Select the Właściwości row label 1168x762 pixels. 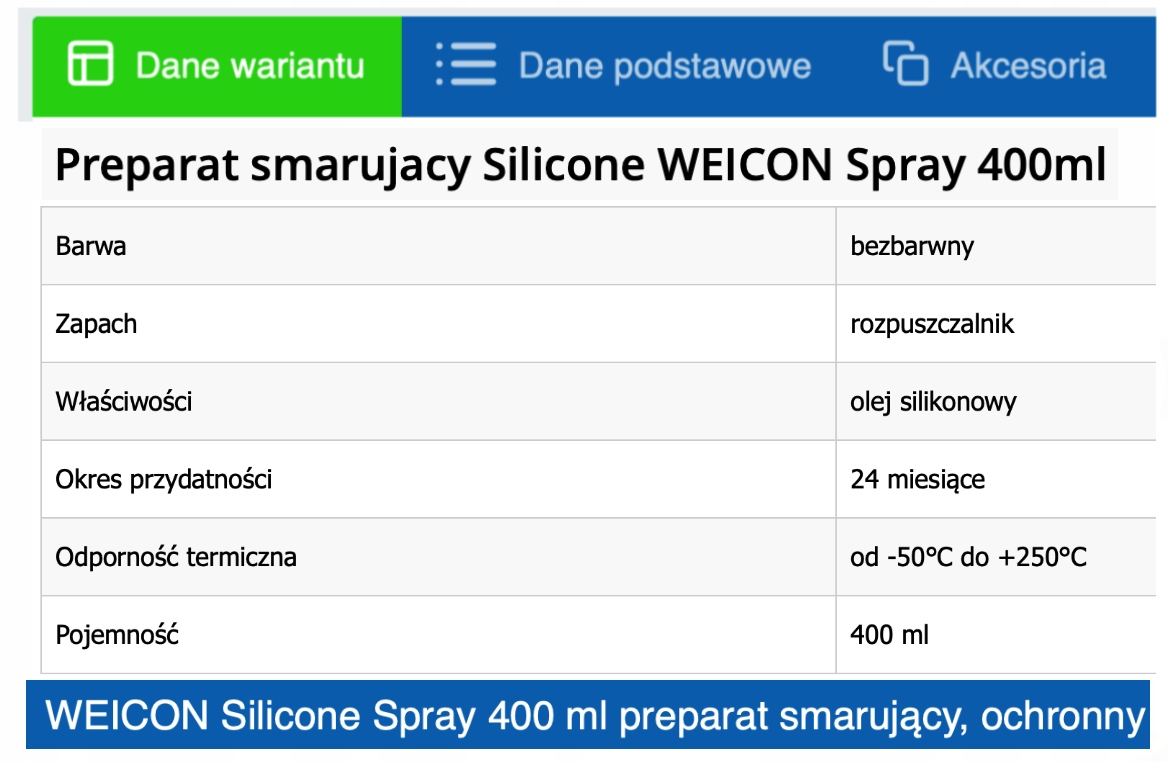pyautogui.click(x=124, y=401)
